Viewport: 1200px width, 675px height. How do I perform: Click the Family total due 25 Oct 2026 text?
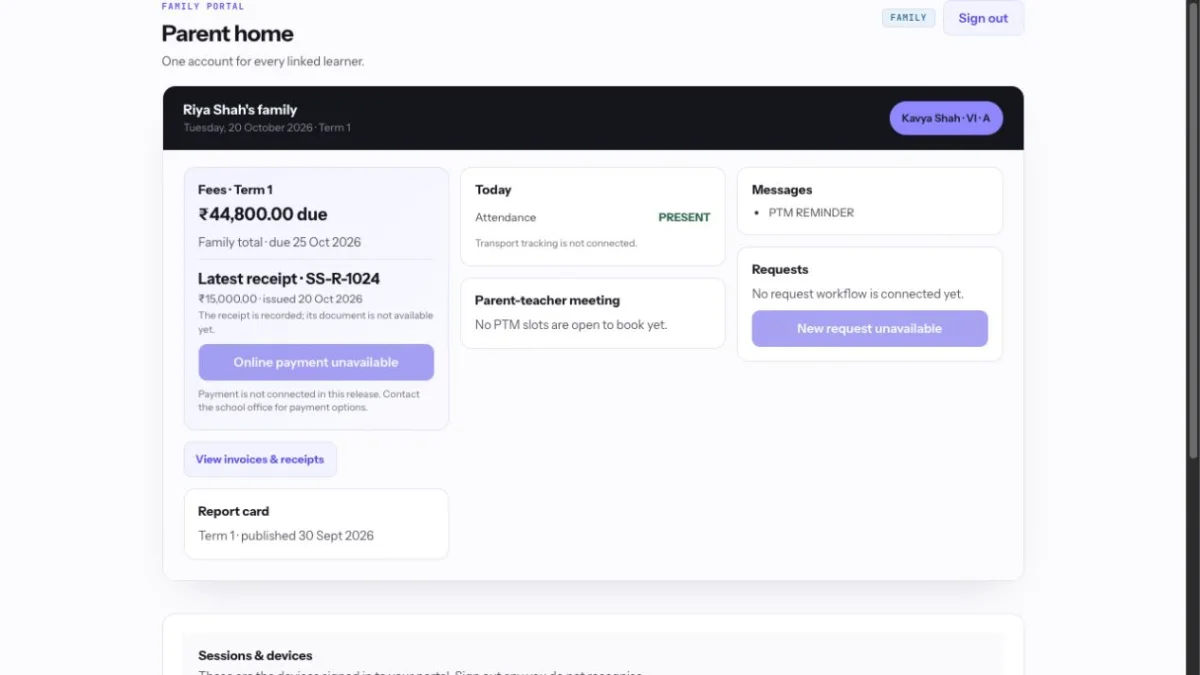279,242
